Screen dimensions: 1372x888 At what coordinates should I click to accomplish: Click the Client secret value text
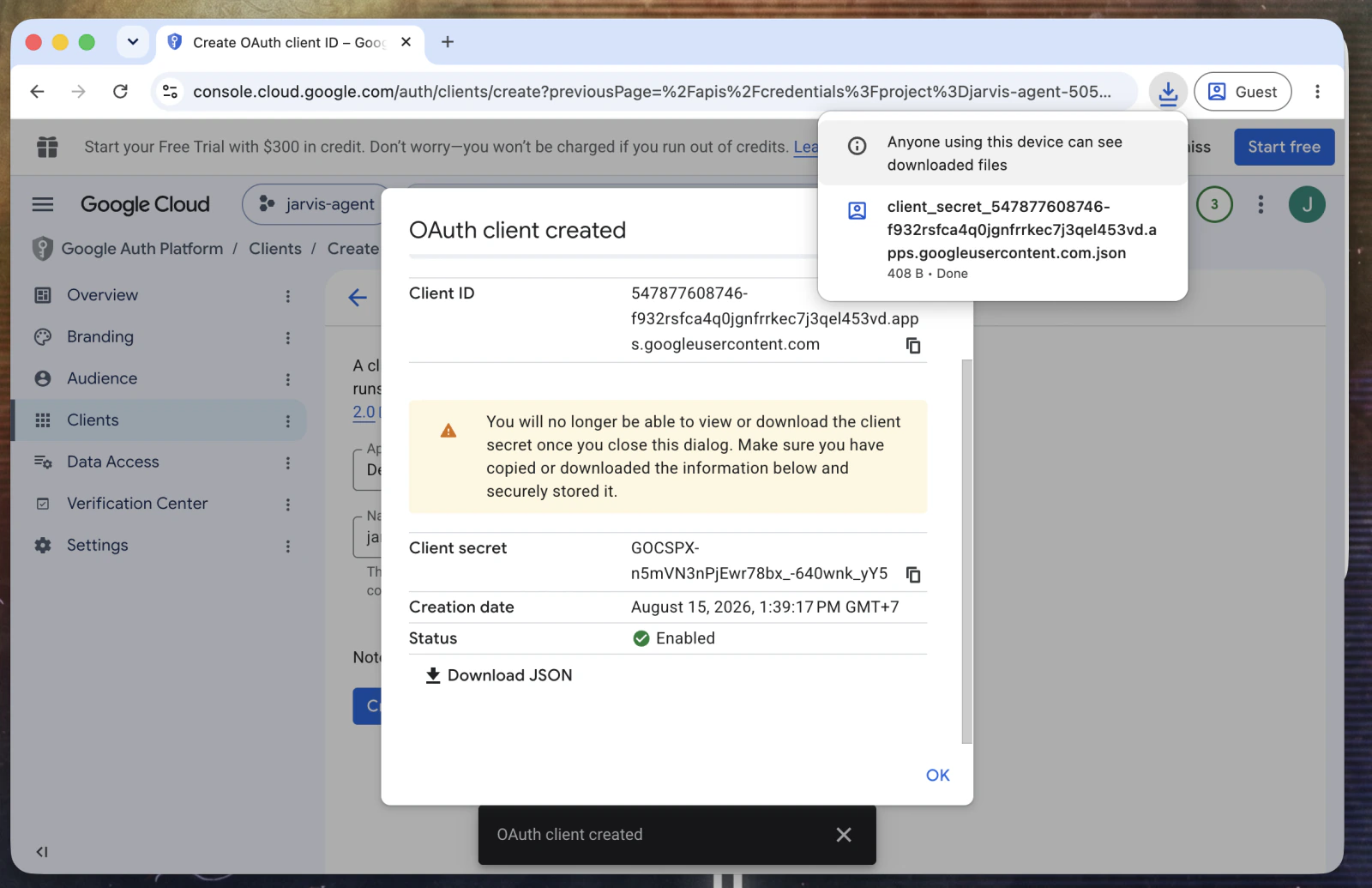pos(759,561)
